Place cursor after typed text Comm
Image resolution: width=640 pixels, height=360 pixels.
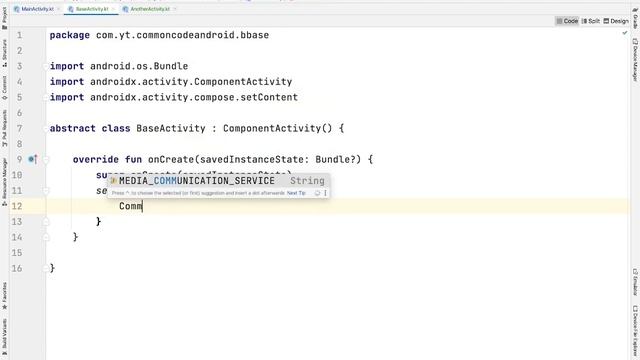click(142, 206)
